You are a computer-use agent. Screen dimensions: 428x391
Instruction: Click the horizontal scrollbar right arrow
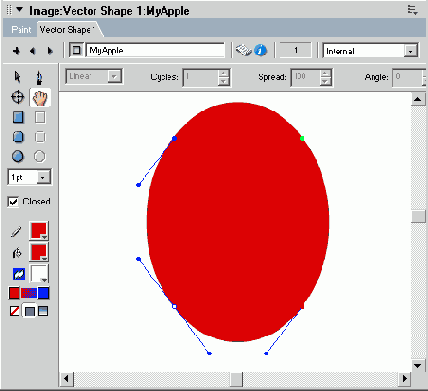tap(405, 379)
